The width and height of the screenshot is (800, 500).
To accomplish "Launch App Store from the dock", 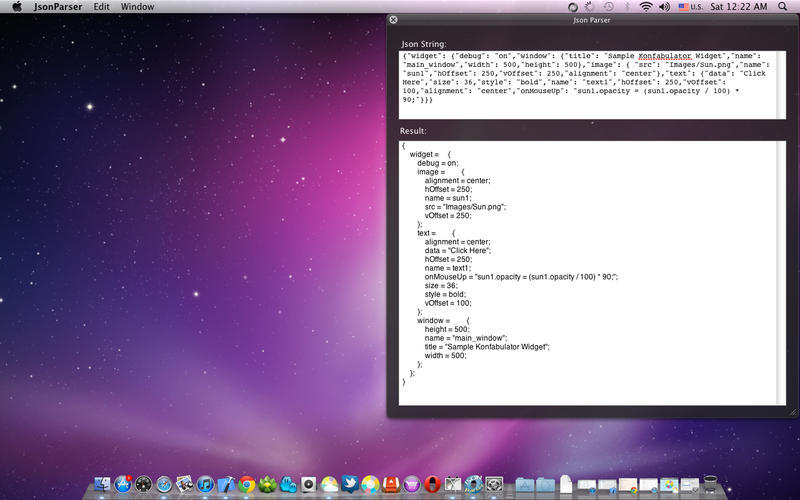I will (x=122, y=486).
